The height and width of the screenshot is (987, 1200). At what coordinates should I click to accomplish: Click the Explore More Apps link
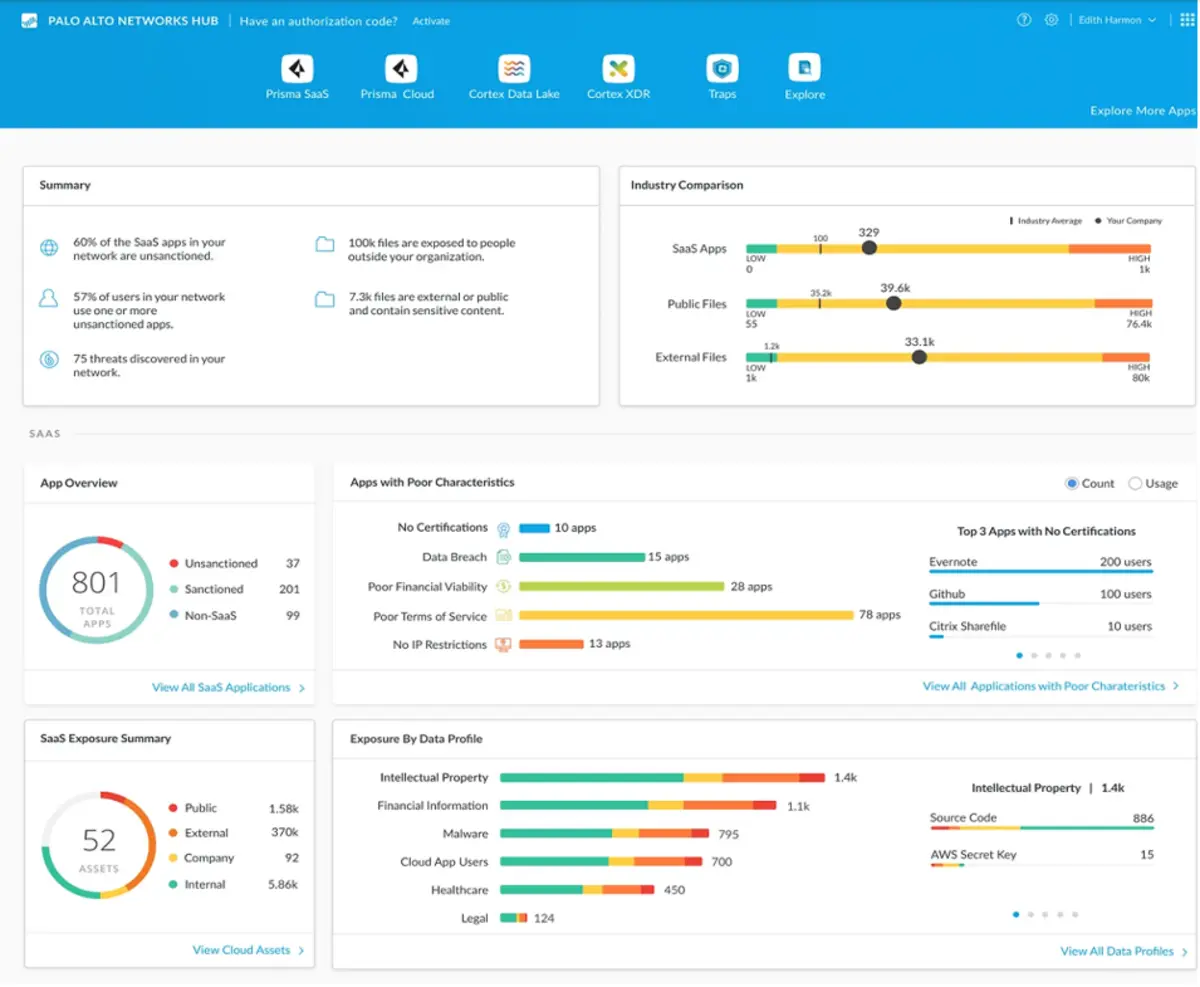click(x=1143, y=111)
